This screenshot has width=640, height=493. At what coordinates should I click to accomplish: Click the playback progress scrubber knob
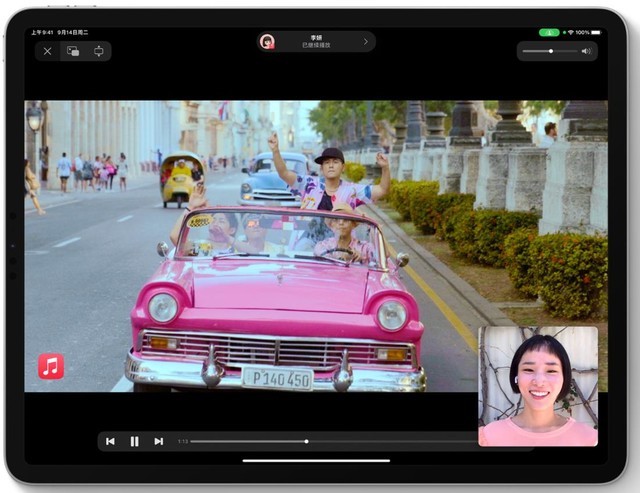click(307, 441)
